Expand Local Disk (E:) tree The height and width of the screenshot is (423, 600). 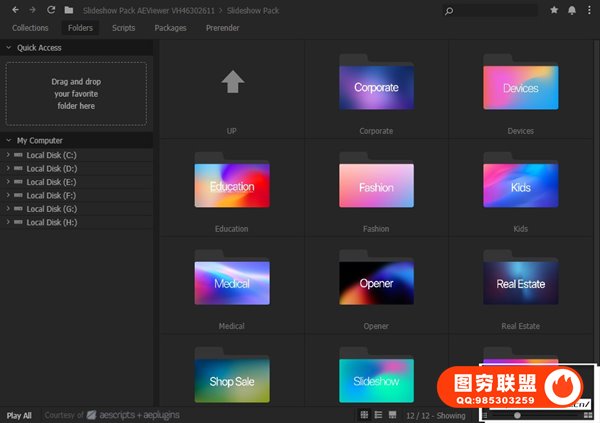pos(8,182)
